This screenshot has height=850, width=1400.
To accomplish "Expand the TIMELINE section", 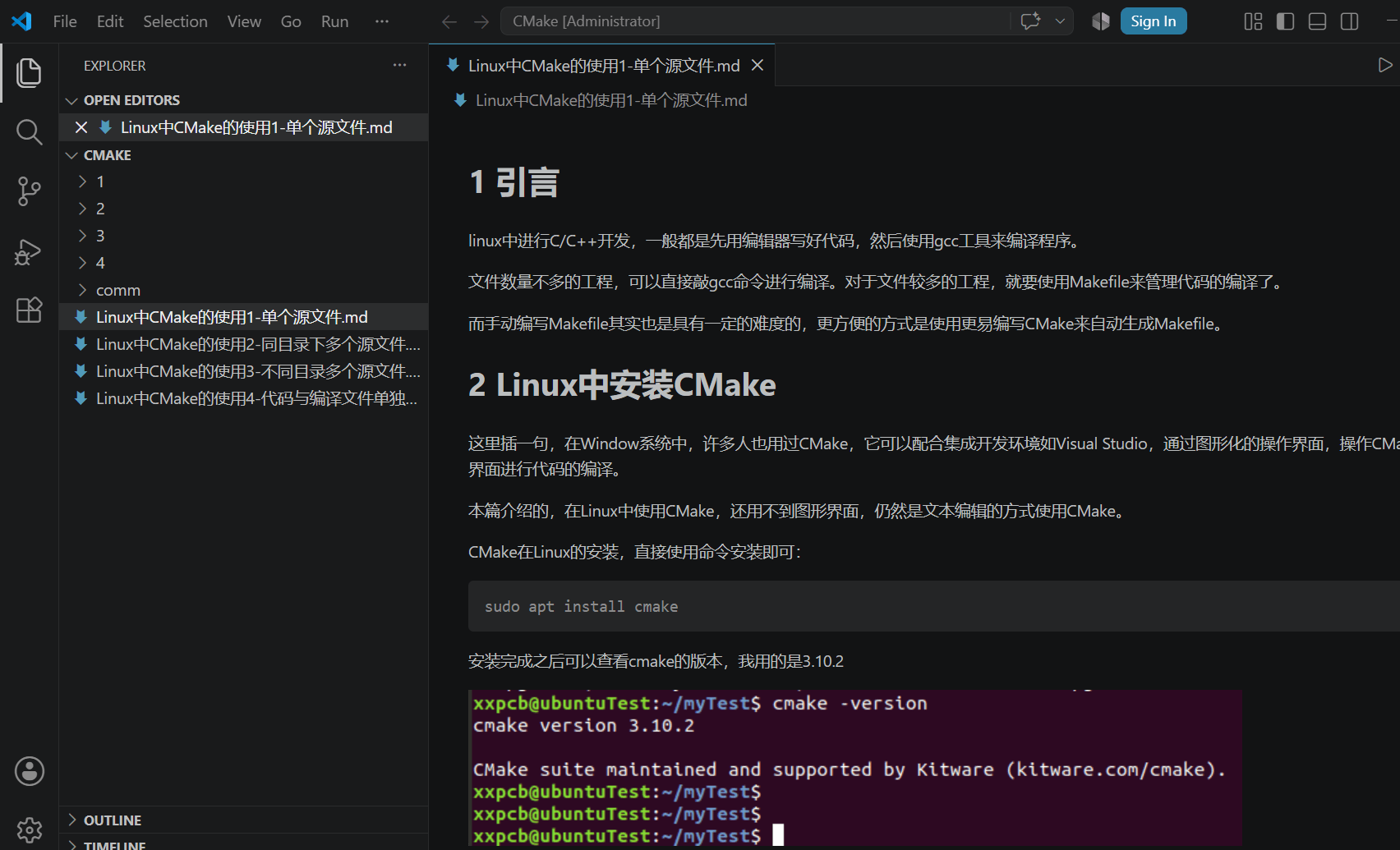I will pos(71,844).
